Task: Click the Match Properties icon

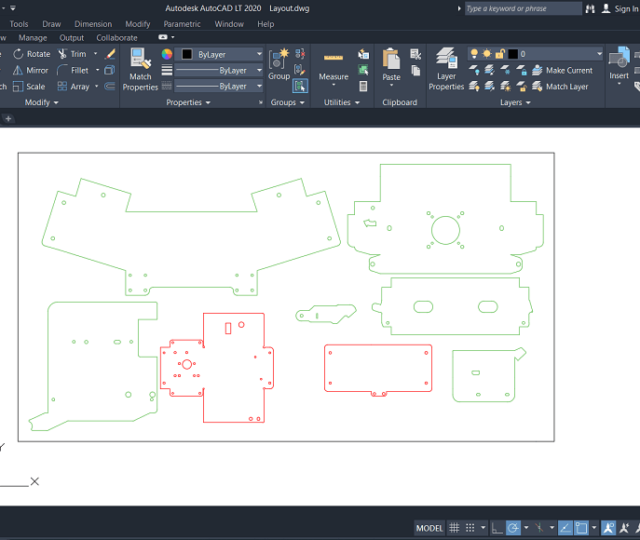Action: tap(140, 68)
